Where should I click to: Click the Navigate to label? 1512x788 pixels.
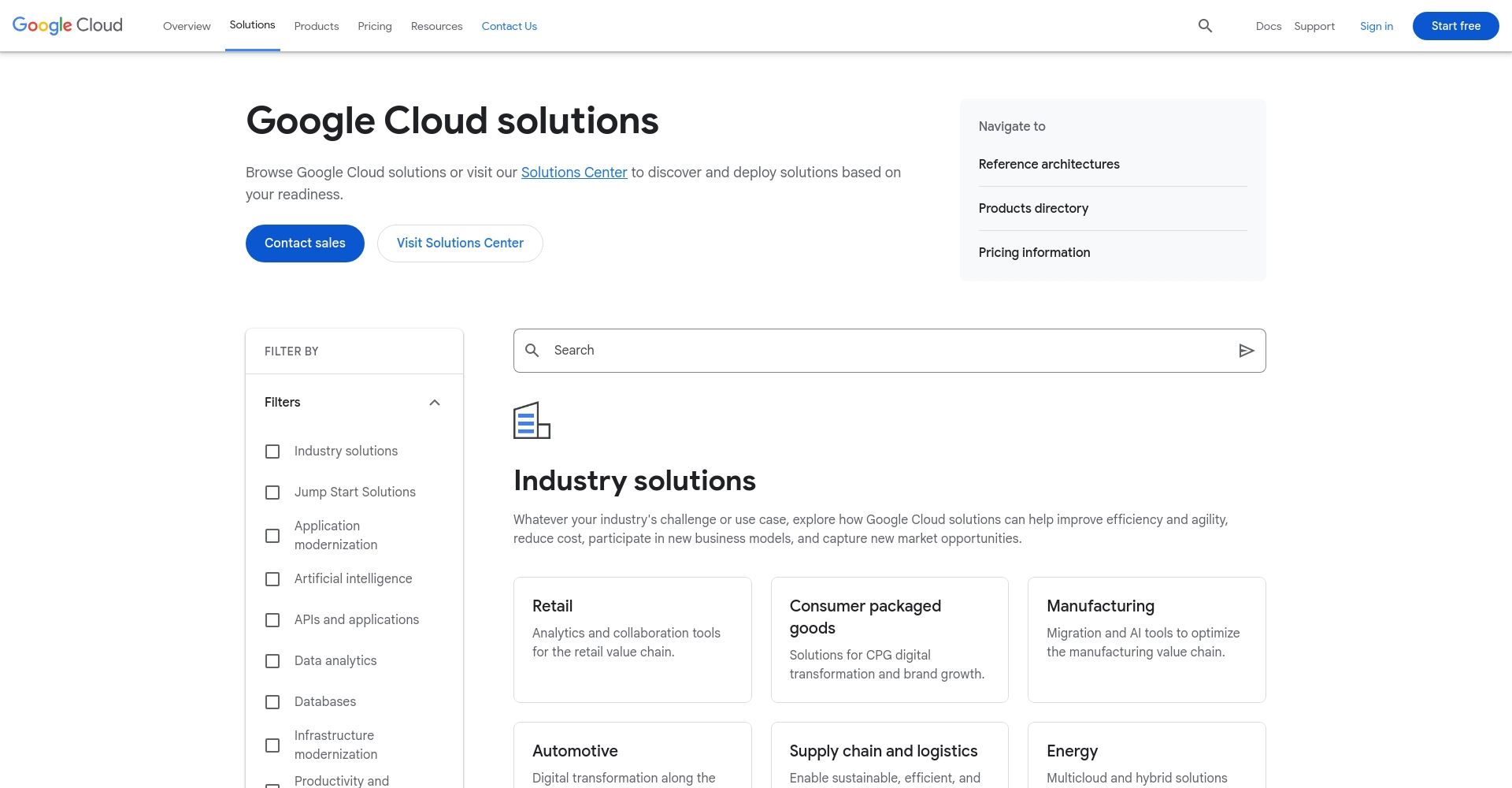click(x=1012, y=126)
